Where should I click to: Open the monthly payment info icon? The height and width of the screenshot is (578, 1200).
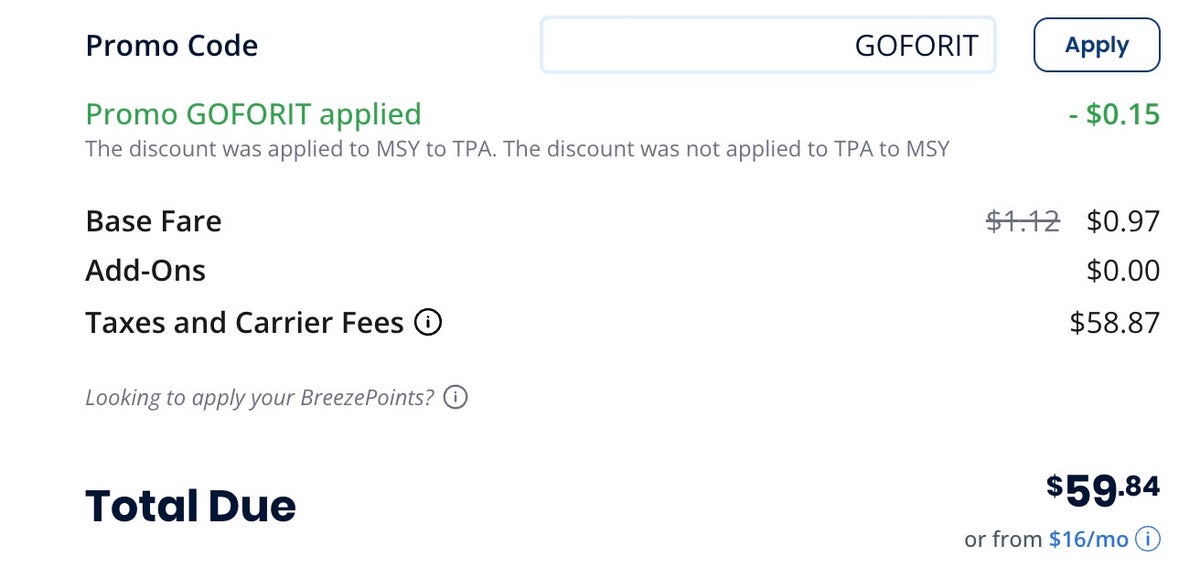pyautogui.click(x=1148, y=540)
